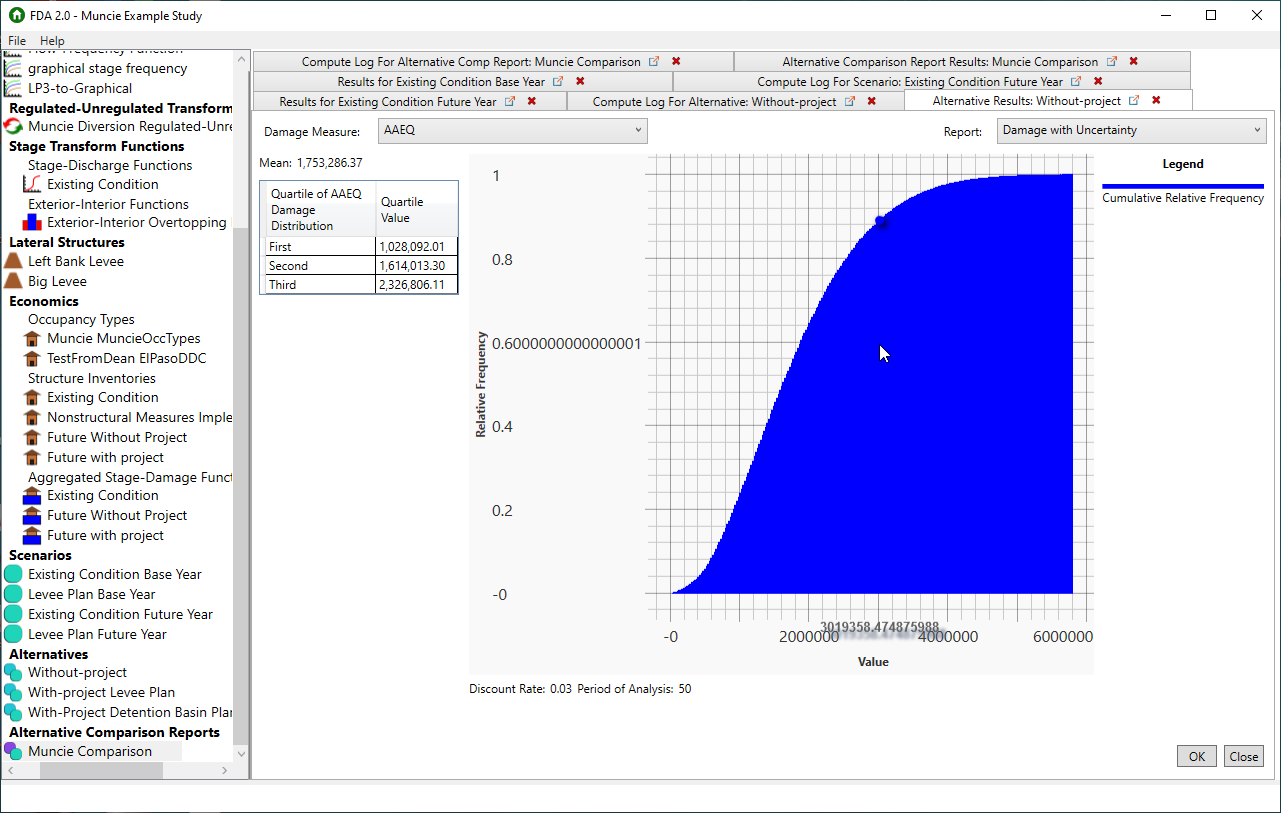Open the Muncie Diversion Regulated-Unregulated transform icon
Viewport: 1281px width, 813px height.
[x=15, y=126]
